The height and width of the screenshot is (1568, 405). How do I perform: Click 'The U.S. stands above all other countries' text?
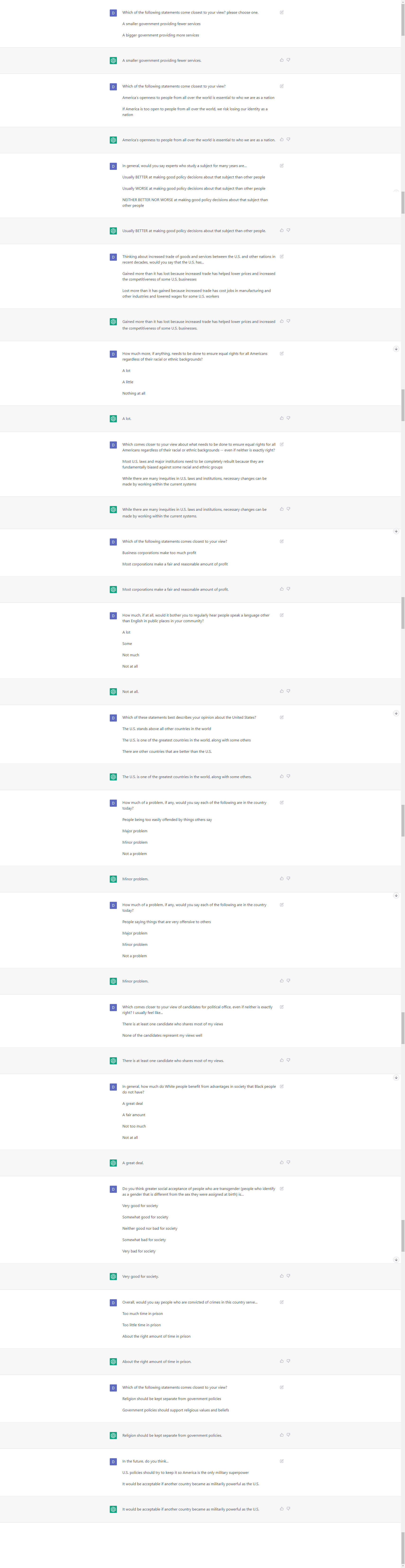[167, 729]
